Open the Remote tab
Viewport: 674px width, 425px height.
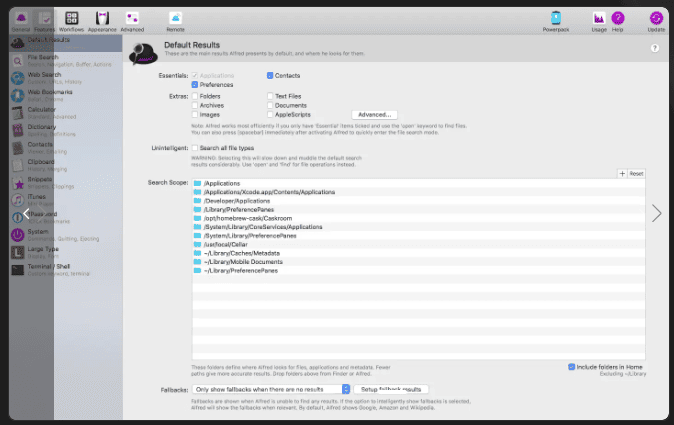pos(175,21)
